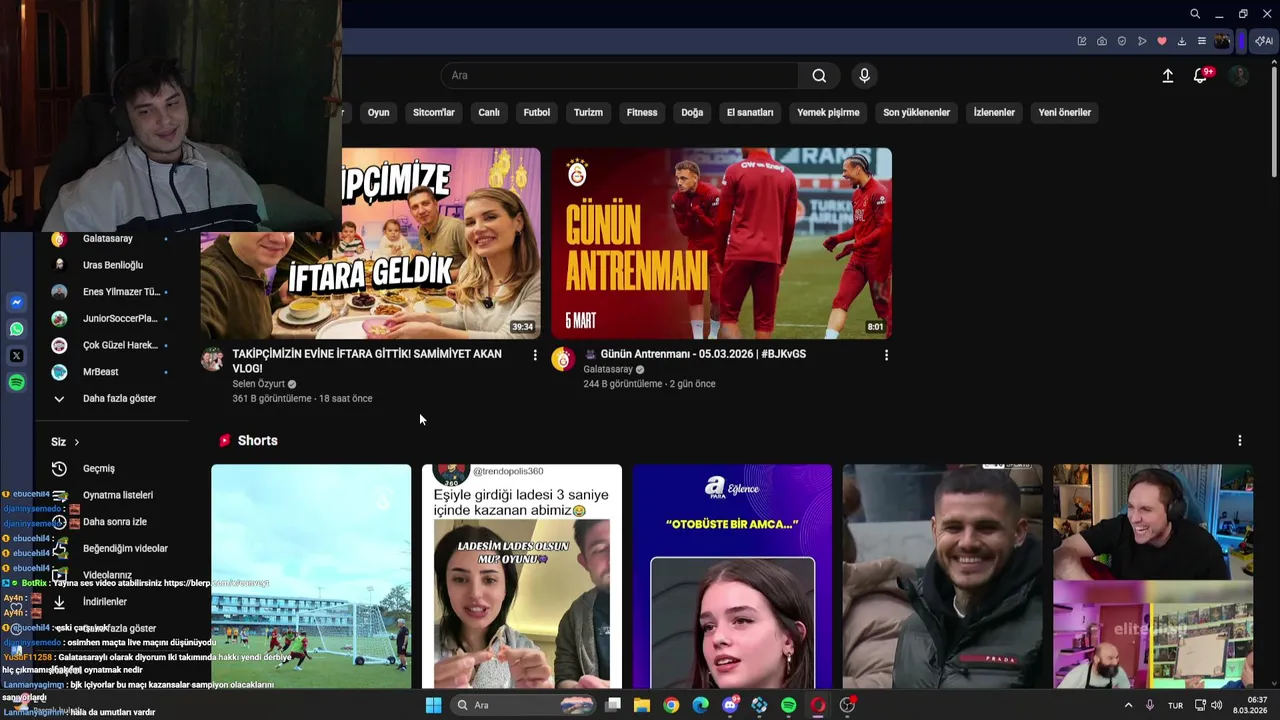
Task: Open the Otobüste Bir Amca Short
Action: click(x=732, y=576)
